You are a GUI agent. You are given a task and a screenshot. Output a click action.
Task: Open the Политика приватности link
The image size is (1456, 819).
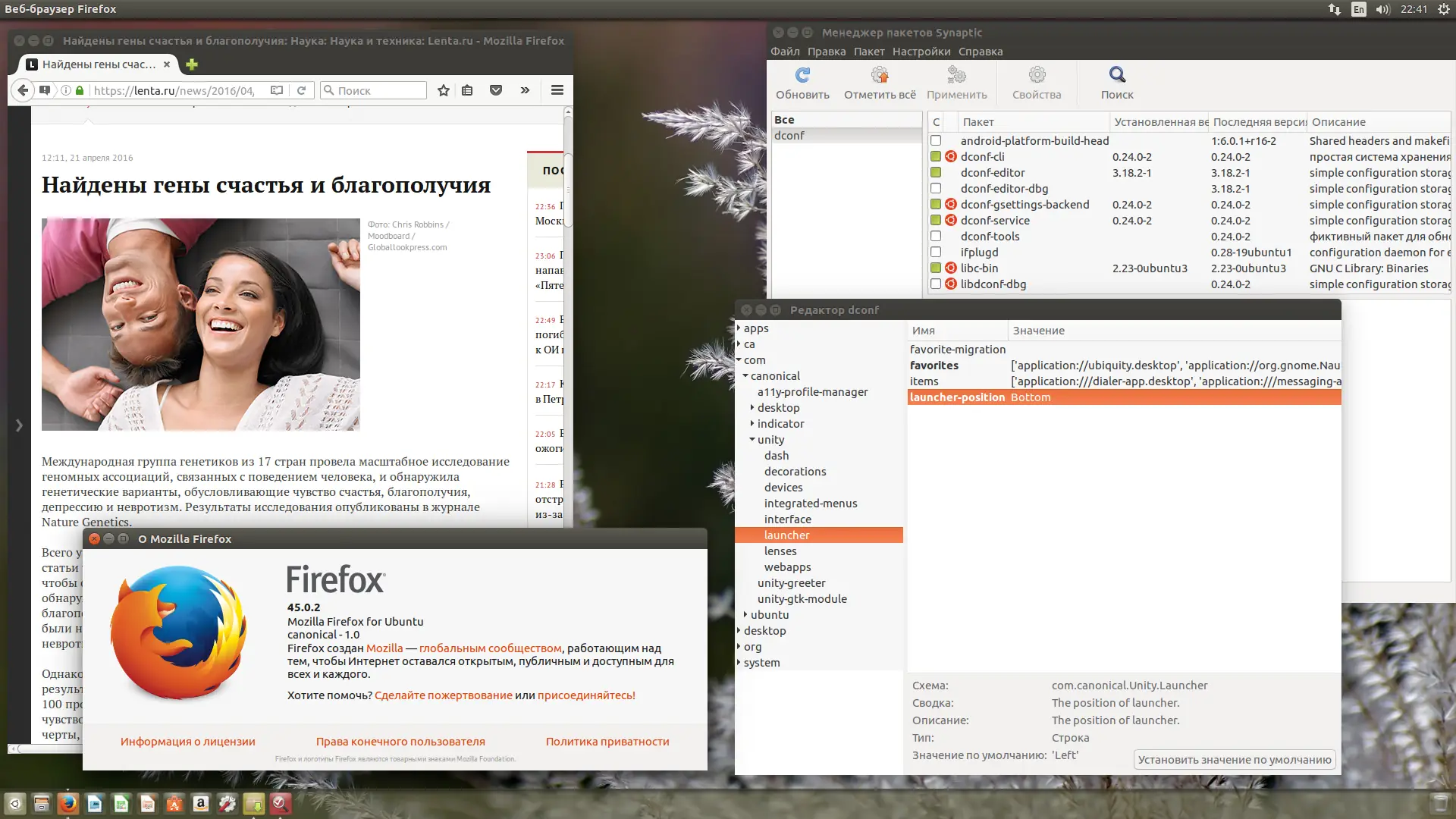[x=607, y=742]
